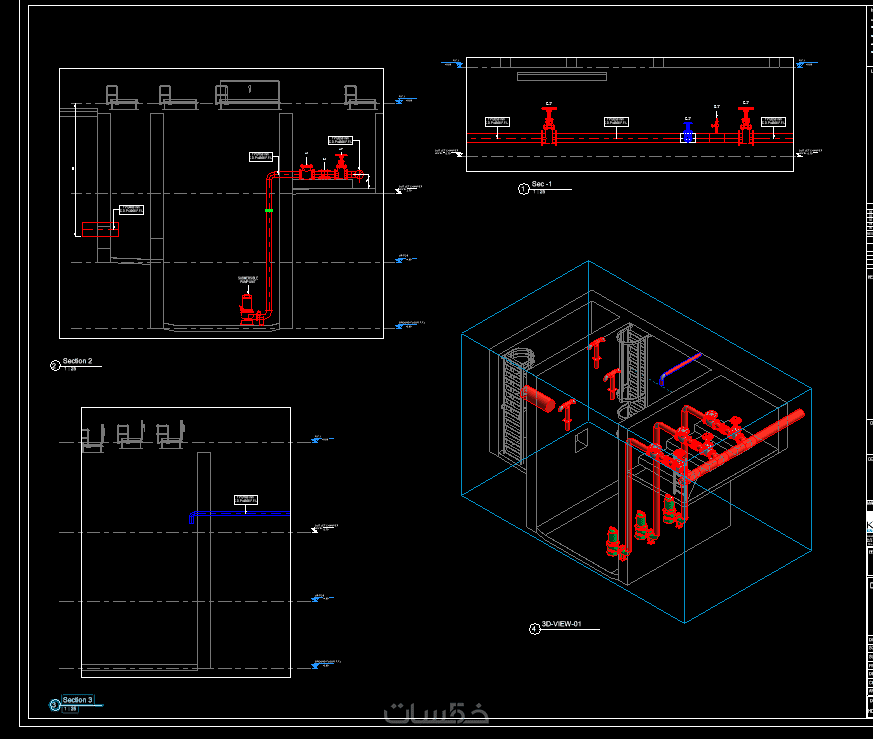Select the red rectangular pipe outline in Section 2

click(100, 229)
